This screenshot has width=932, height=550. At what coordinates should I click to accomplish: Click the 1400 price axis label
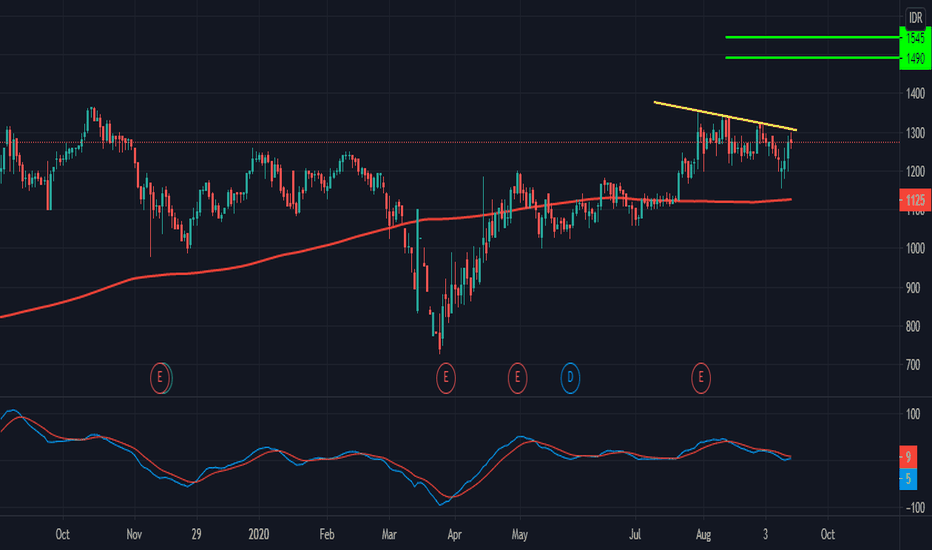click(x=915, y=93)
